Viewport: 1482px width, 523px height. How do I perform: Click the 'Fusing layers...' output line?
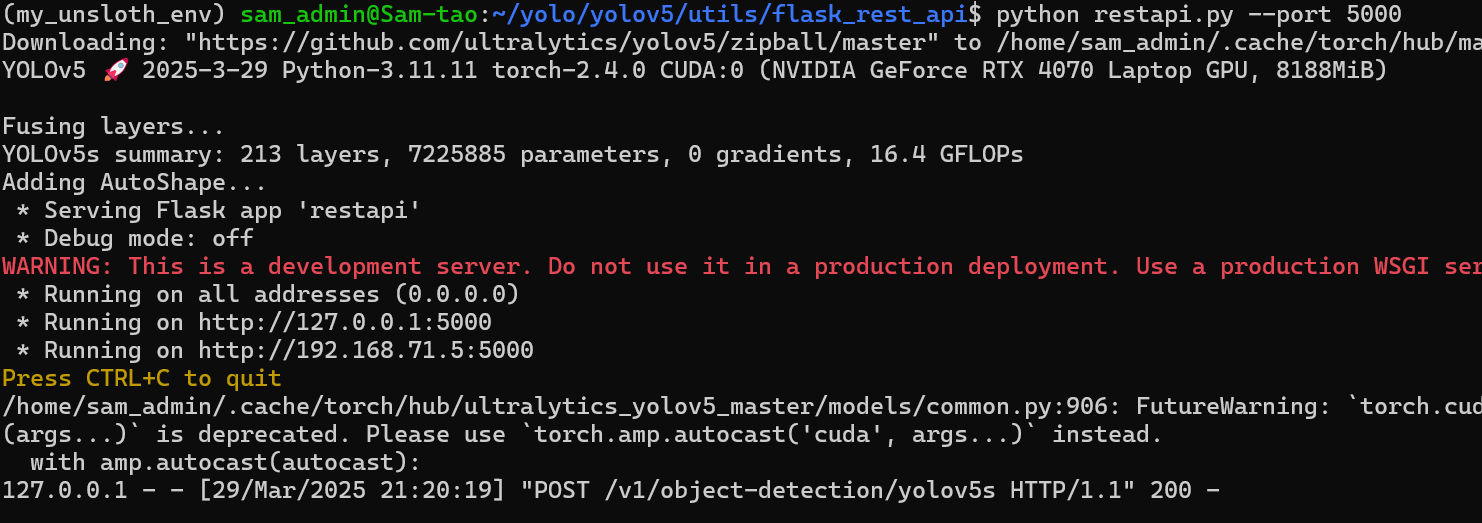(113, 127)
